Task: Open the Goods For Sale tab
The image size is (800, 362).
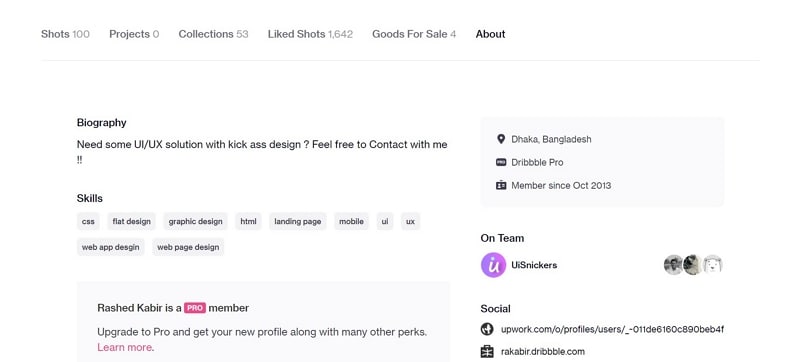Action: (414, 34)
